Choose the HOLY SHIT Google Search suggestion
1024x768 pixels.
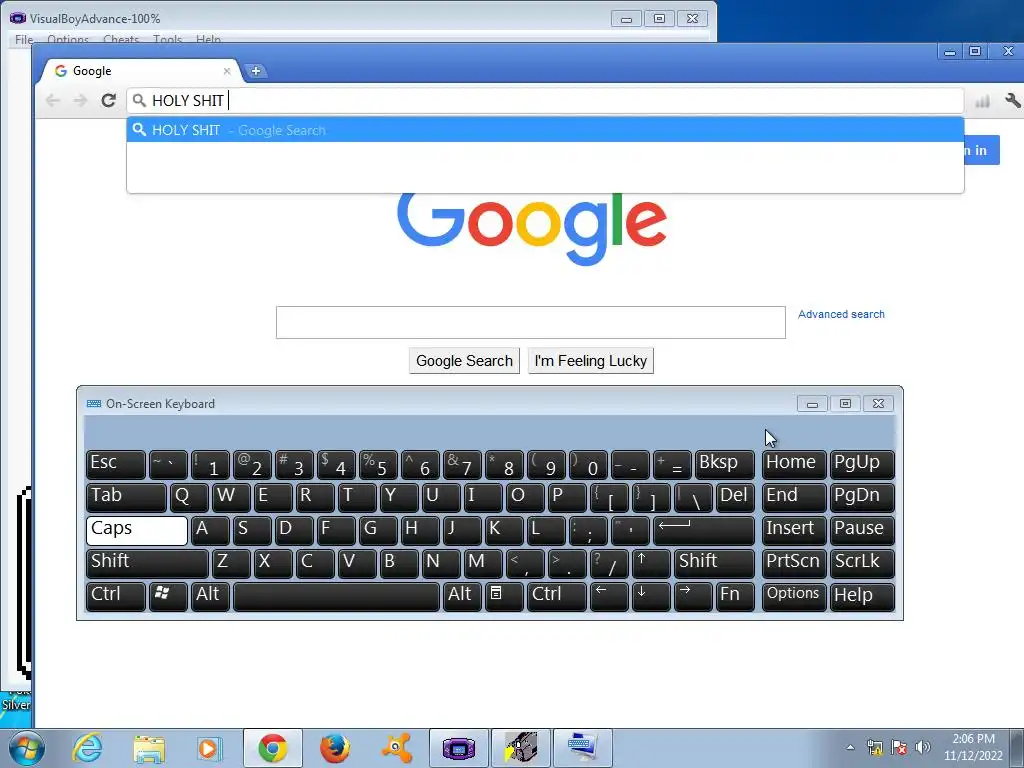tap(545, 130)
